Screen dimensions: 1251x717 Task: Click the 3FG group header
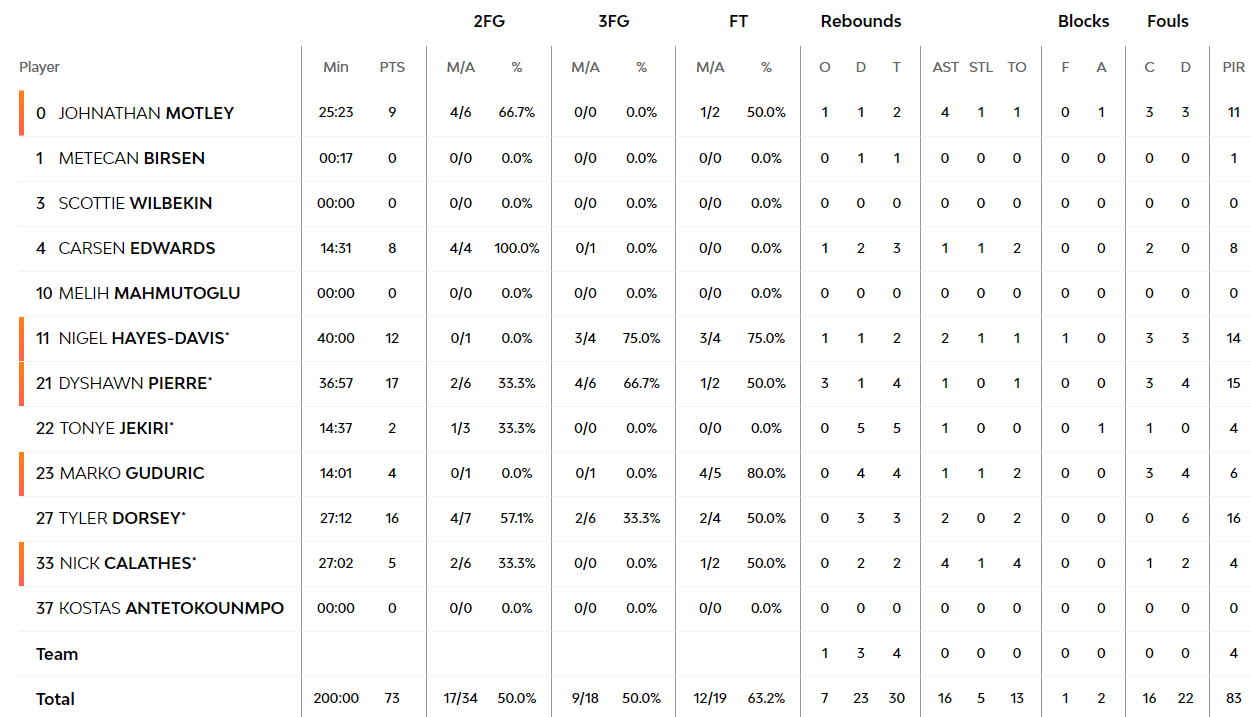click(613, 21)
